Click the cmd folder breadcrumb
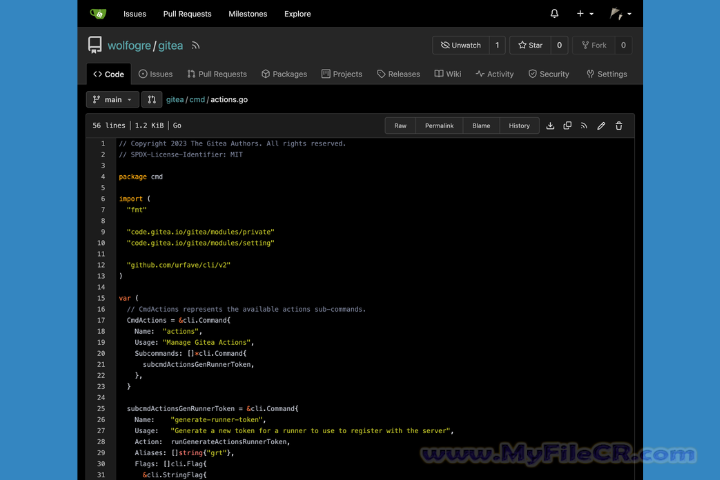720x480 pixels. click(197, 100)
